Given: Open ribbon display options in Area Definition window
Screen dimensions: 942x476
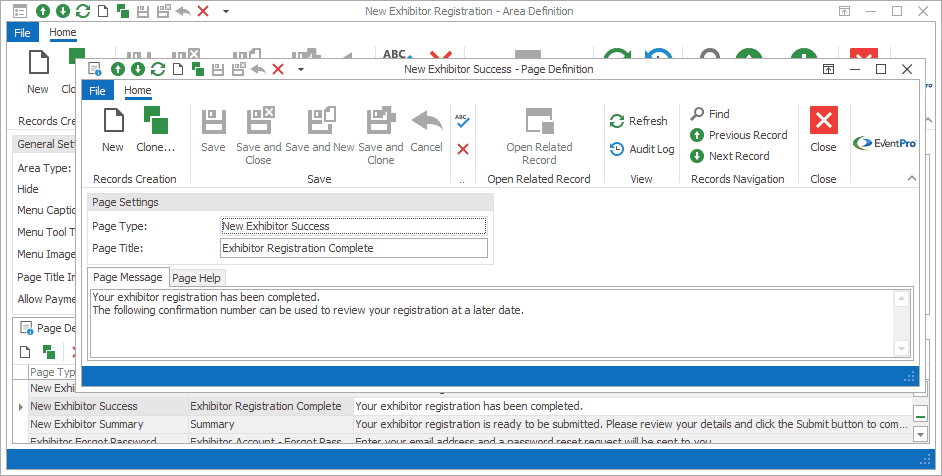Looking at the screenshot, I should 845,11.
